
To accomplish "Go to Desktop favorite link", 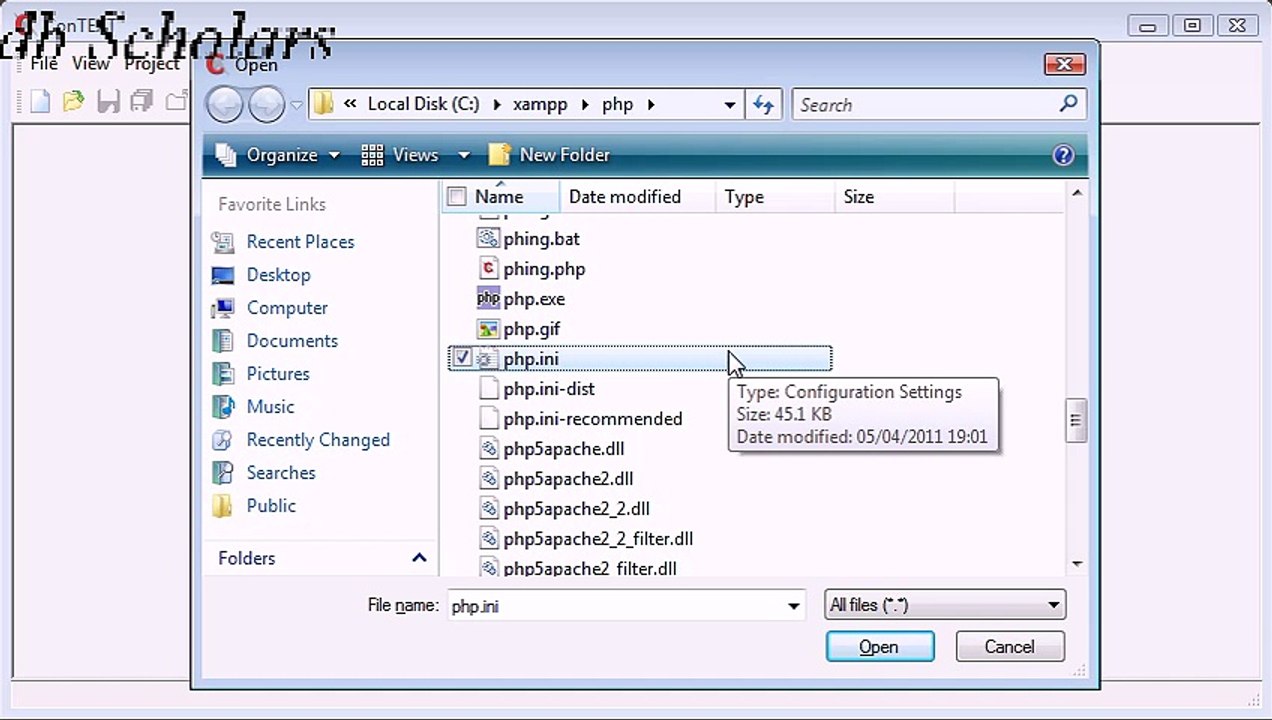I will click(x=278, y=275).
